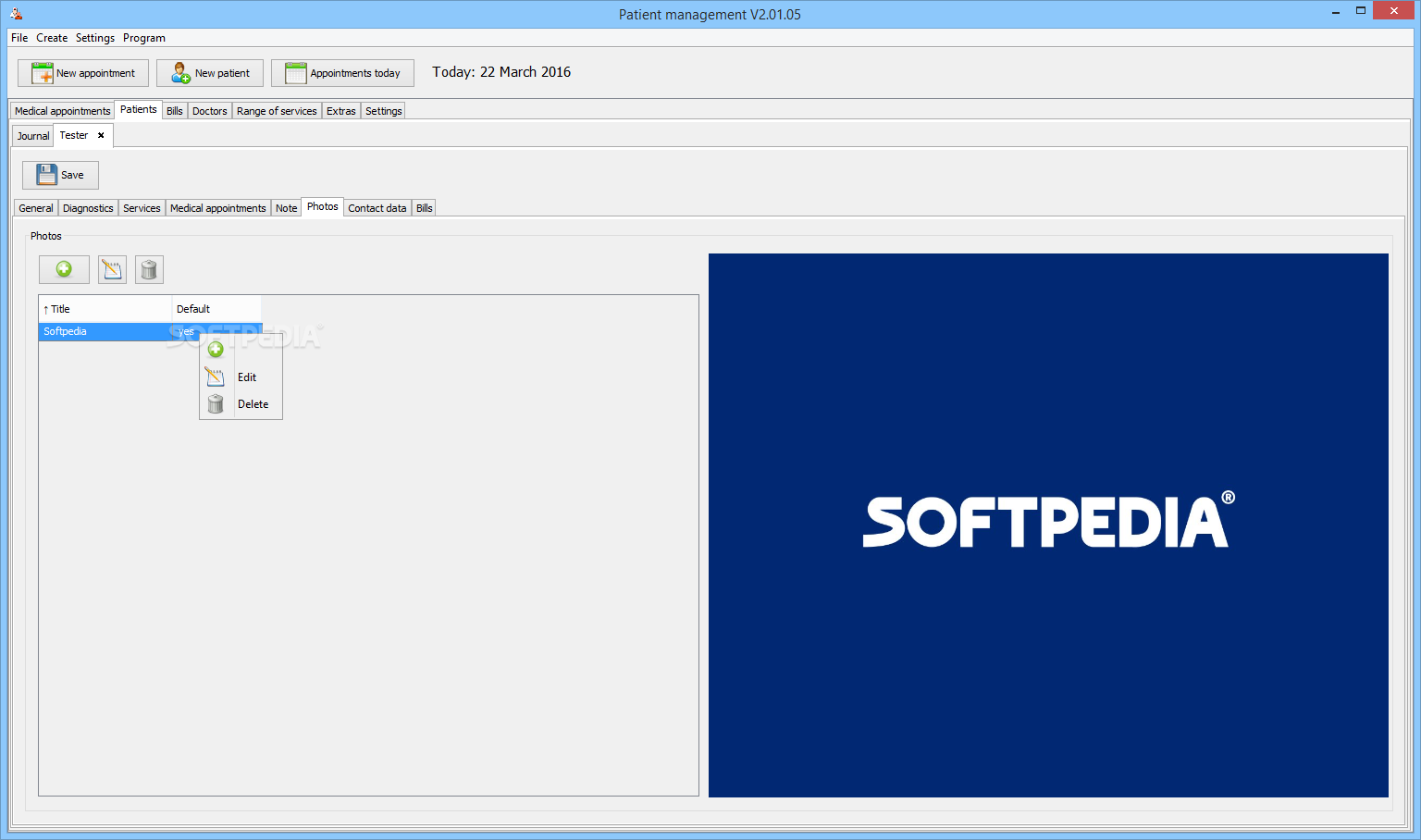Open the Services tab
This screenshot has height=840, width=1421.
point(142,208)
